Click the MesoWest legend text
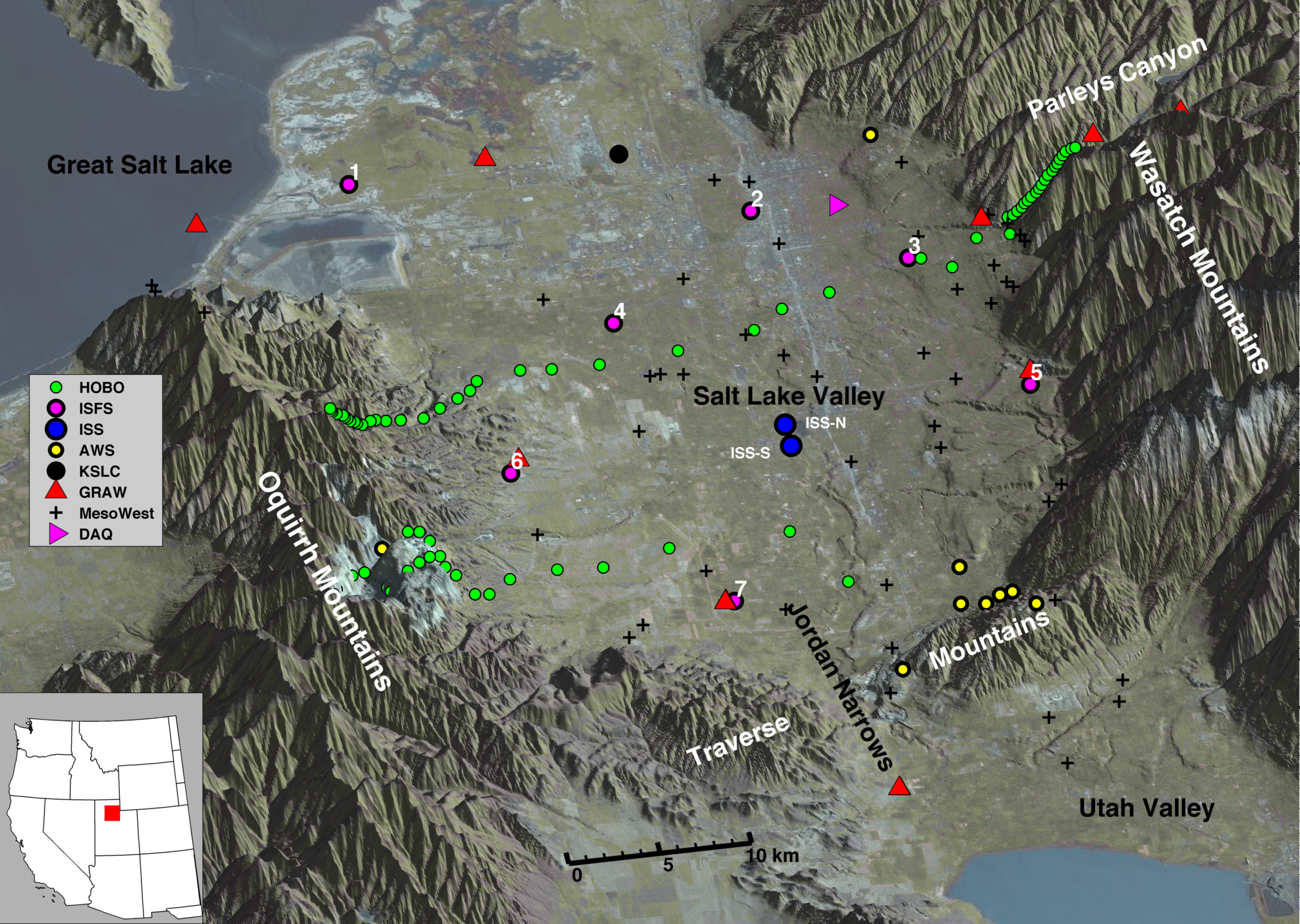Viewport: 1300px width, 924px height. click(x=117, y=513)
